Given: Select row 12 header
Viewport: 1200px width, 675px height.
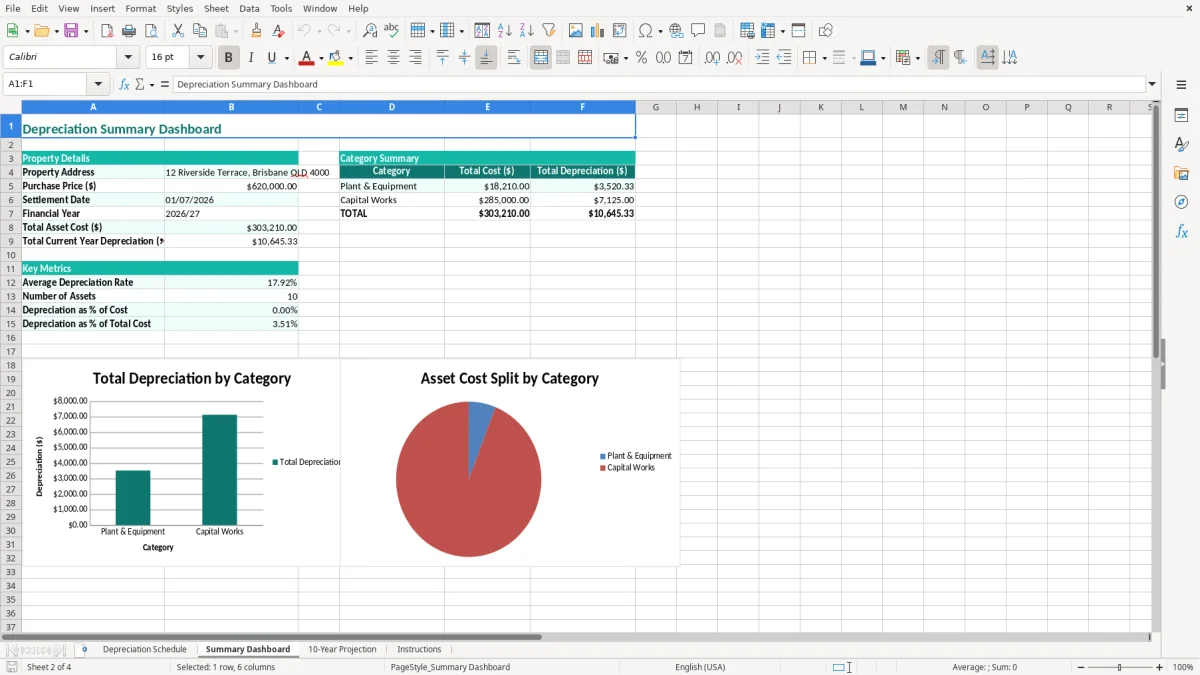Looking at the screenshot, I should pos(11,282).
